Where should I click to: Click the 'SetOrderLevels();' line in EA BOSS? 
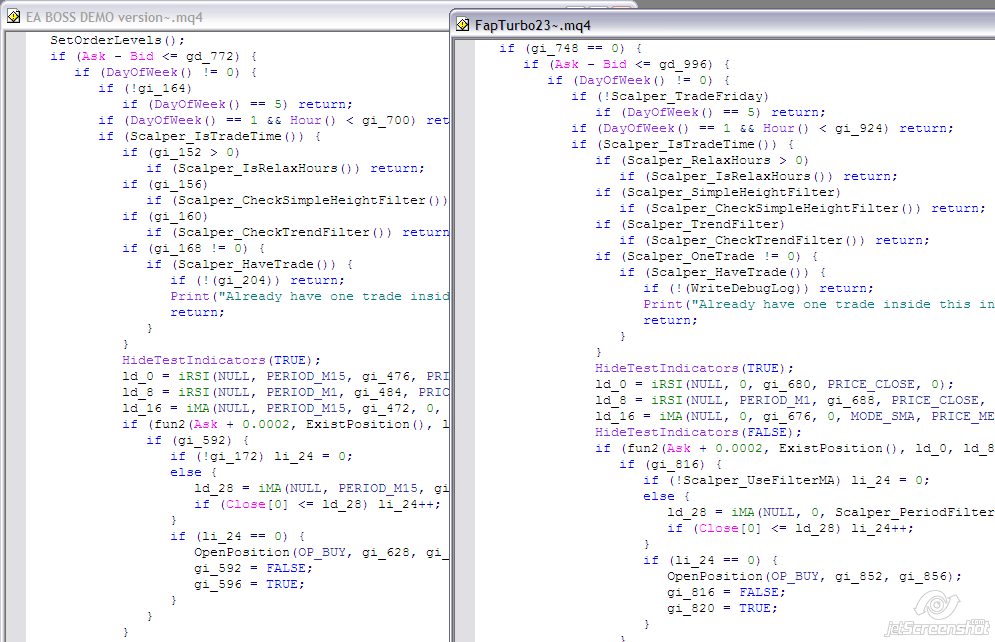(x=117, y=40)
